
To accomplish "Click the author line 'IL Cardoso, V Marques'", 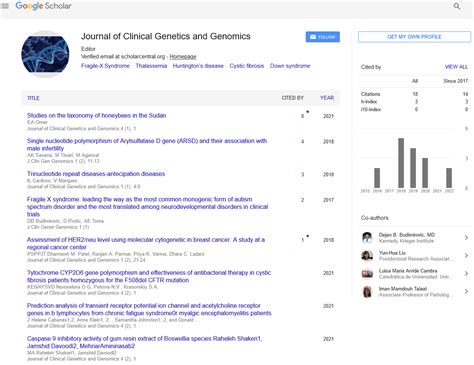I will click(52, 181).
